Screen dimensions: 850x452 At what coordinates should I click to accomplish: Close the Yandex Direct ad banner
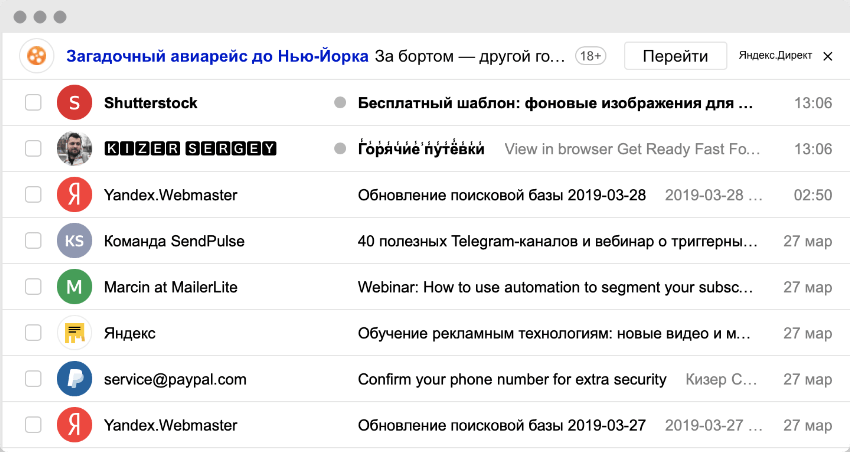click(x=827, y=56)
